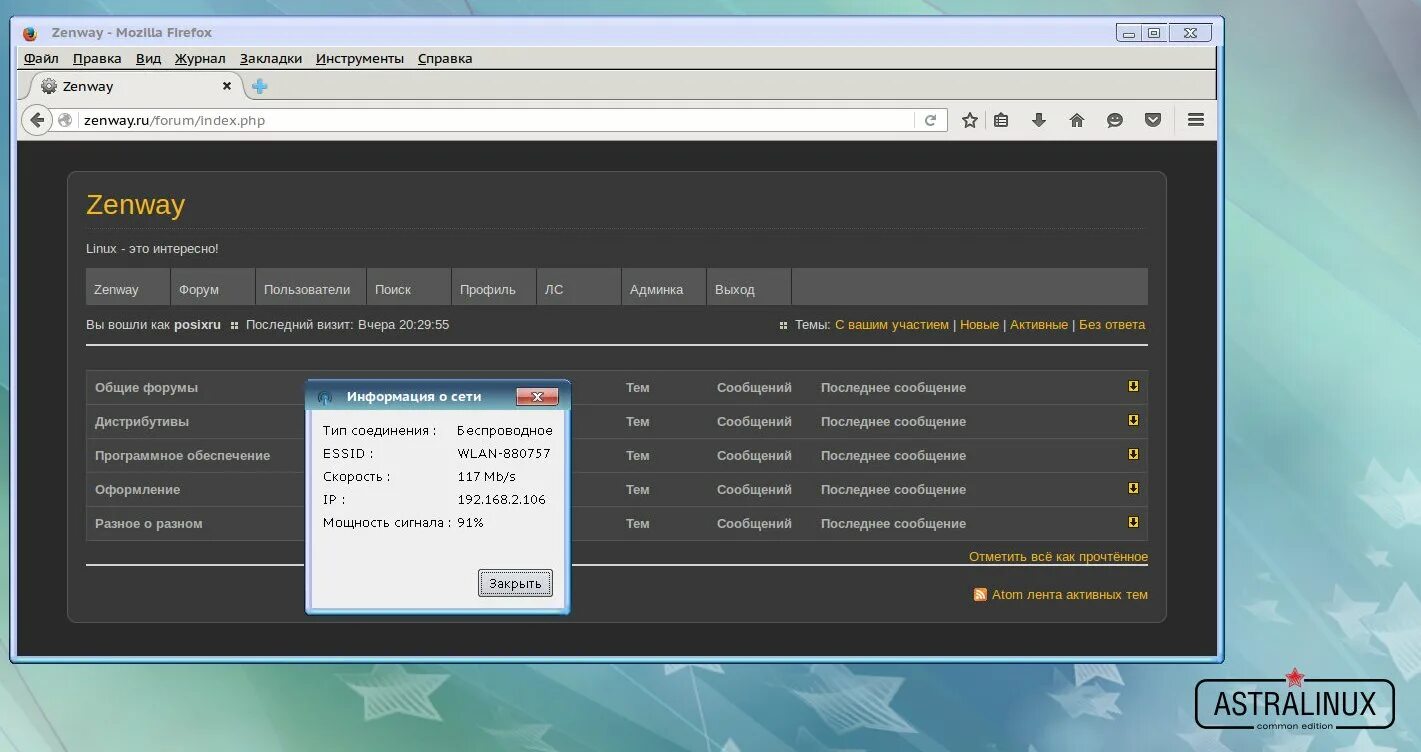The image size is (1421, 752).
Task: Open Pocket icon in Firefox toolbar
Action: click(1153, 120)
